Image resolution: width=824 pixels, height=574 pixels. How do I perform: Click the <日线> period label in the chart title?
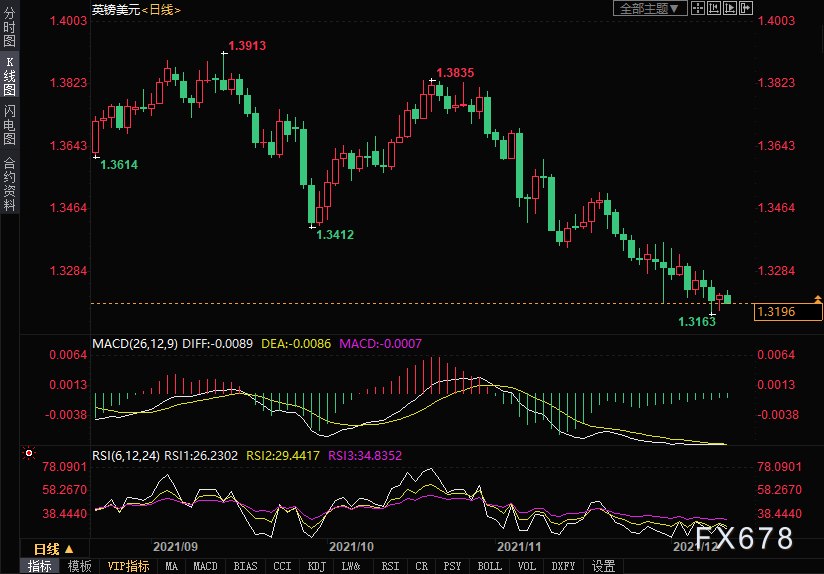click(x=161, y=9)
